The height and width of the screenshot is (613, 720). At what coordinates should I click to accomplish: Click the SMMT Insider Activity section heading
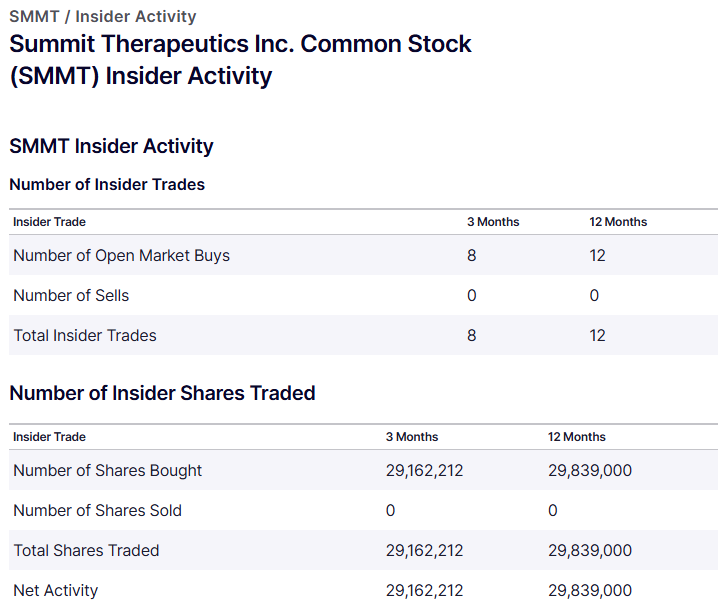(x=111, y=146)
